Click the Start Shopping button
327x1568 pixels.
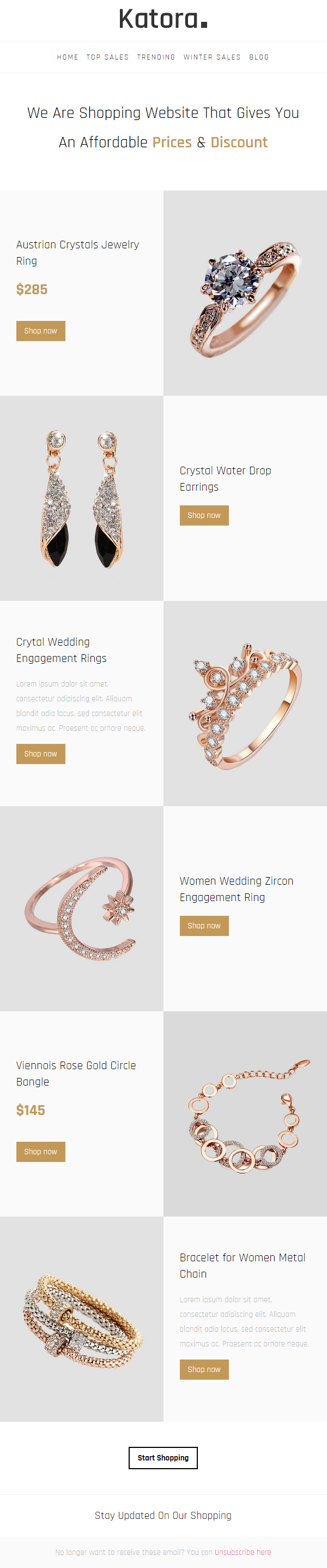tap(163, 1458)
